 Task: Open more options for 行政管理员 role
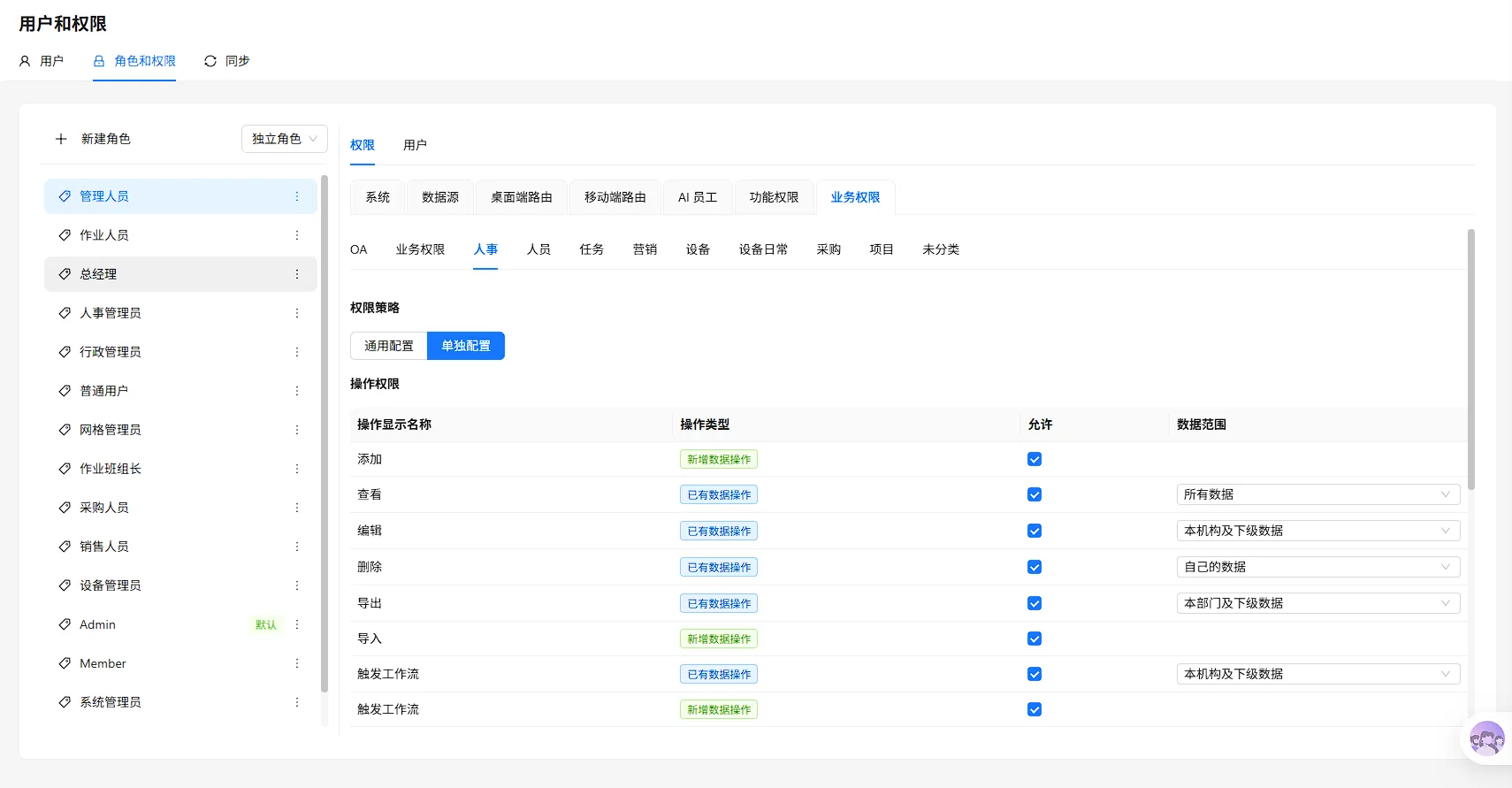pos(297,352)
